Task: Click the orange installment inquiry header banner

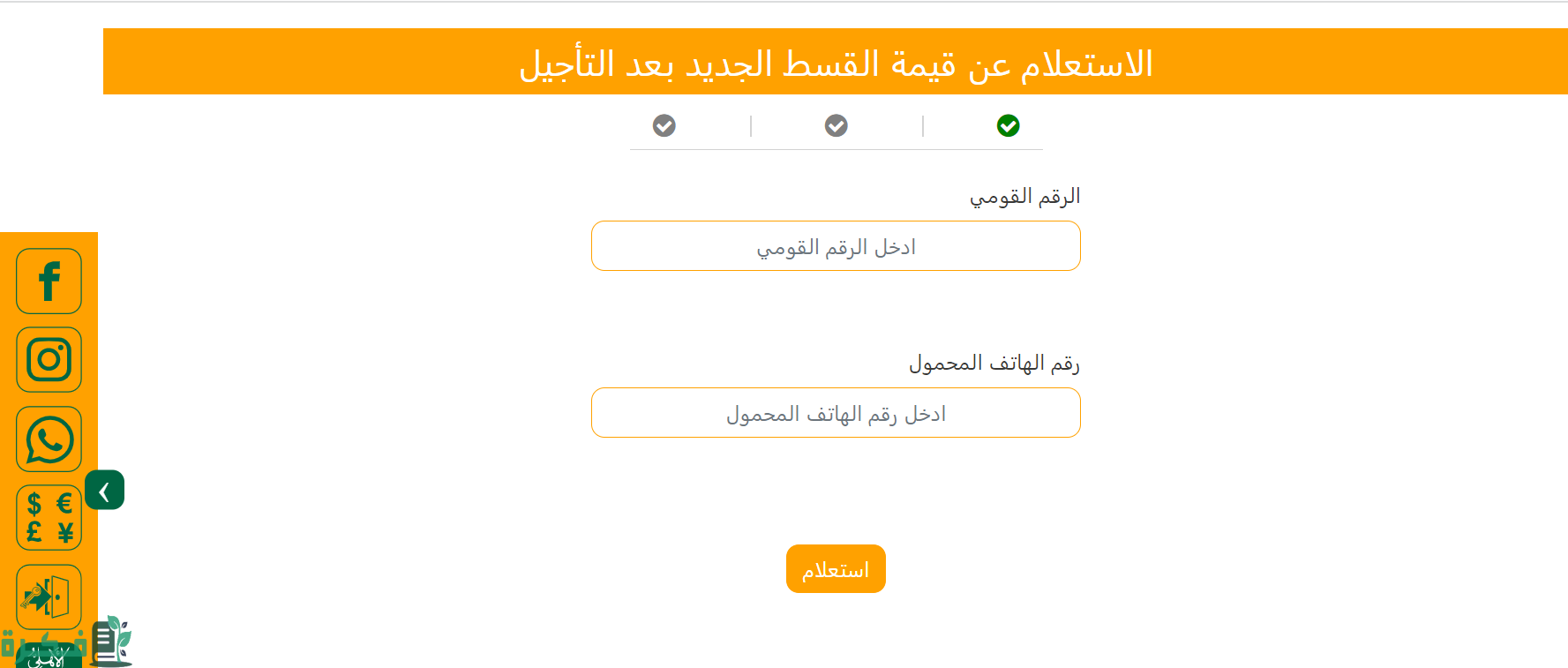Action: click(x=835, y=62)
